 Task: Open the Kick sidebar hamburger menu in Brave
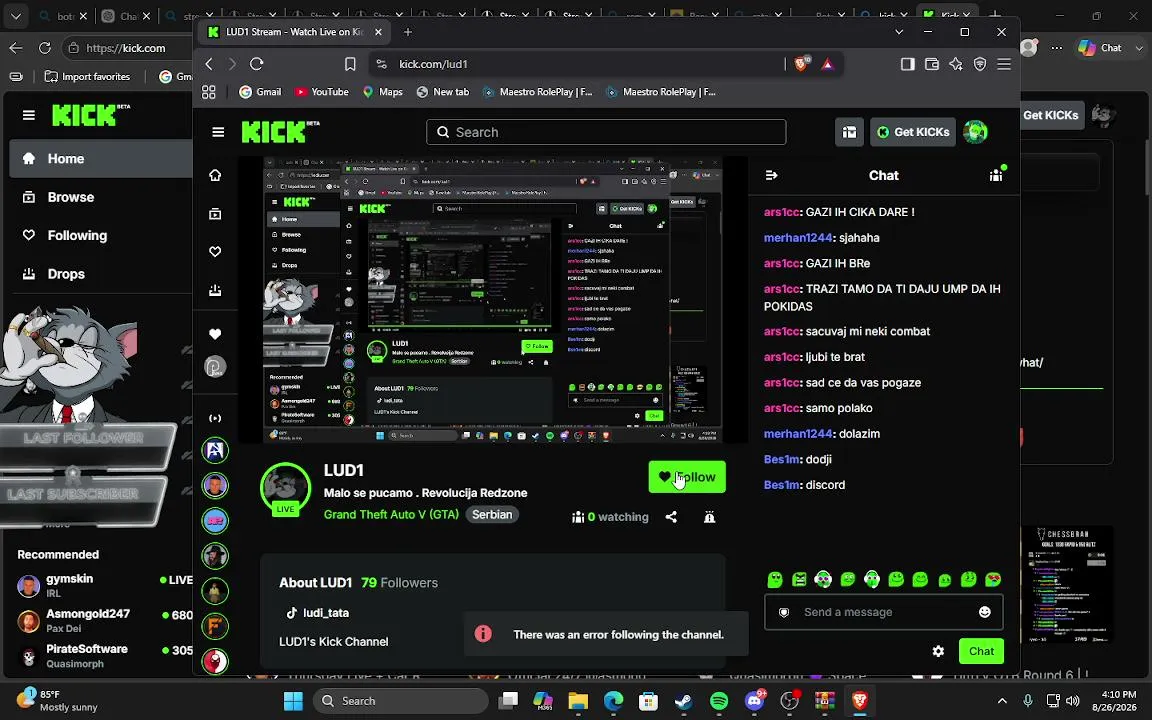pyautogui.click(x=218, y=132)
